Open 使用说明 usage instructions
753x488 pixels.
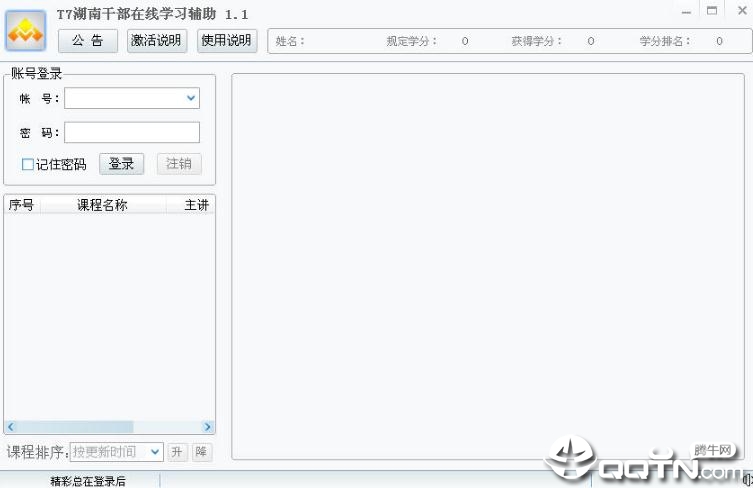[x=227, y=41]
